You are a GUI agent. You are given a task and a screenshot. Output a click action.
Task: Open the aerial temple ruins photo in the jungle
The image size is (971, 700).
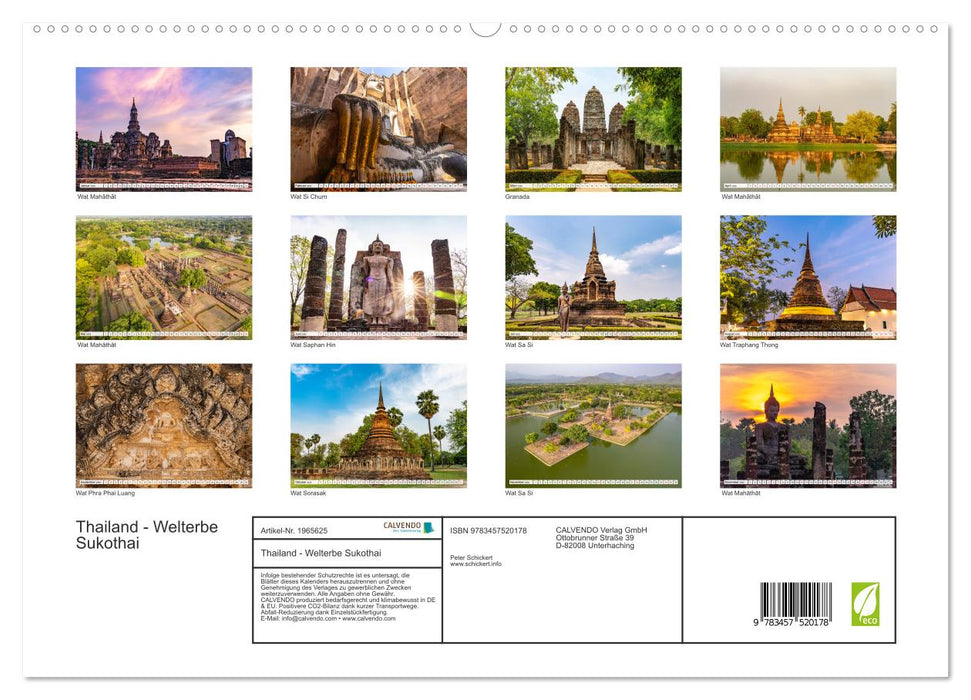point(164,277)
